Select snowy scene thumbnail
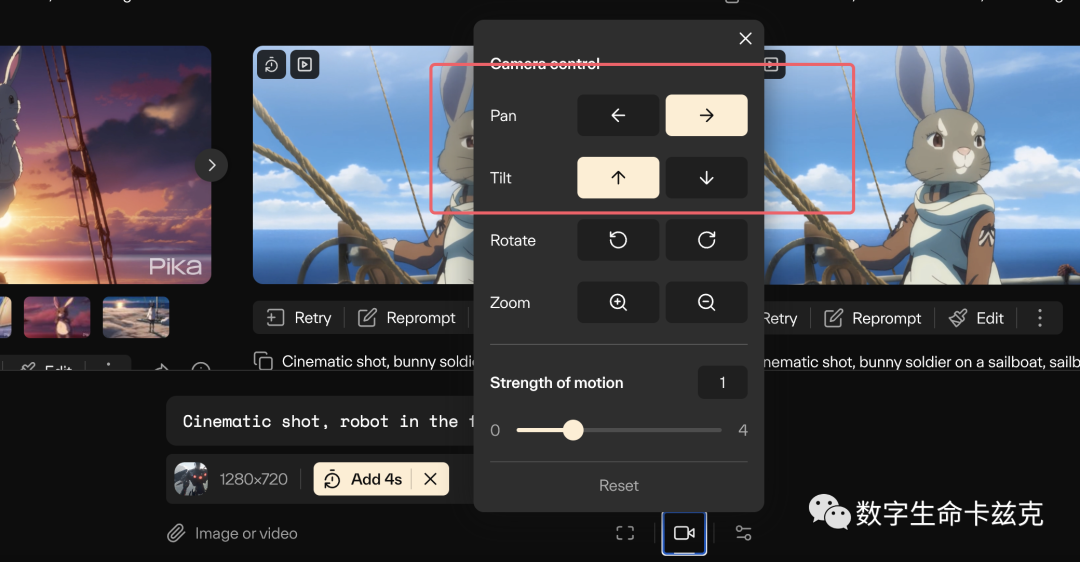This screenshot has width=1080, height=562. coord(136,317)
